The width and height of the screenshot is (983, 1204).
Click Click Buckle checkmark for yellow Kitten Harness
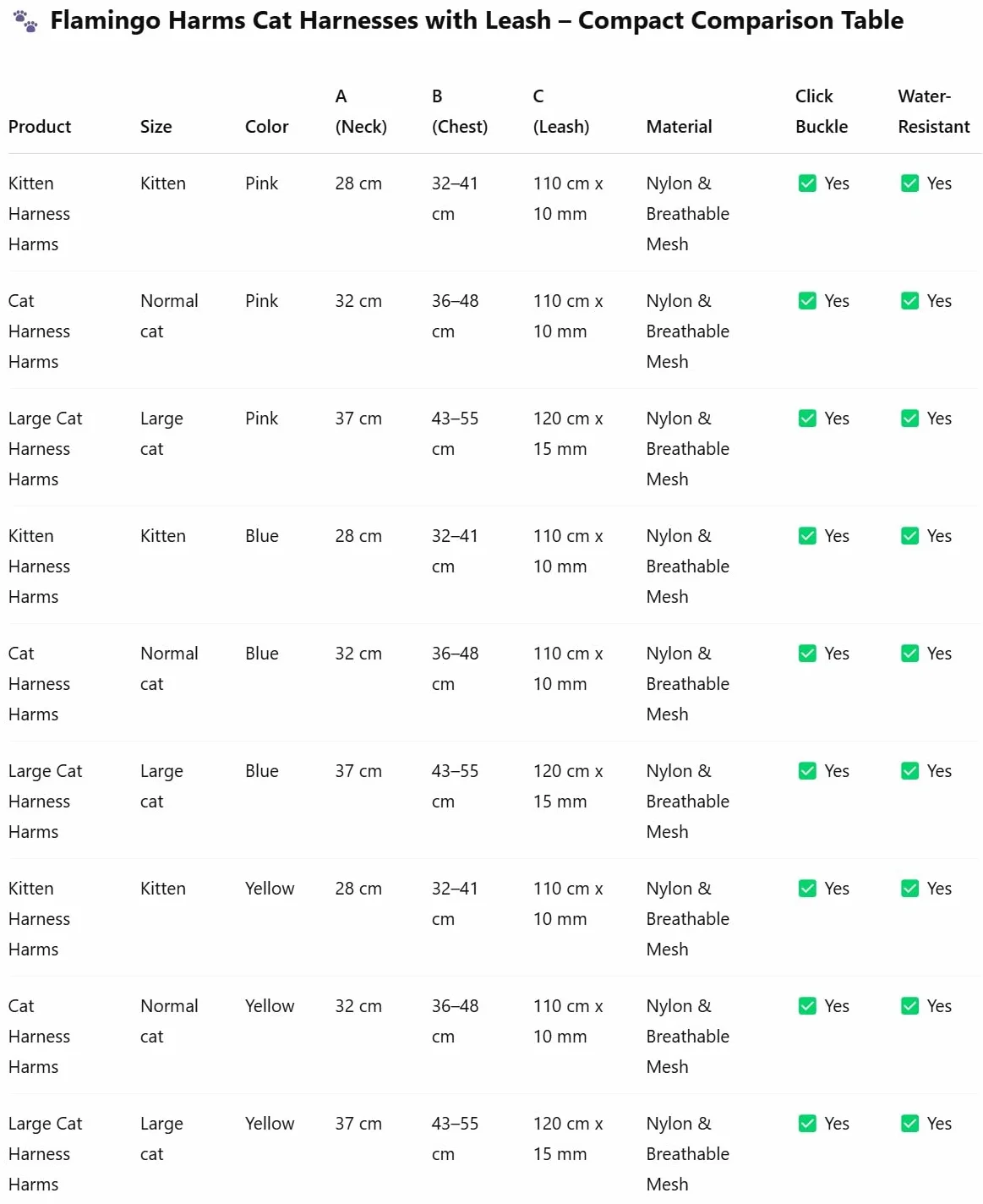[x=807, y=889]
